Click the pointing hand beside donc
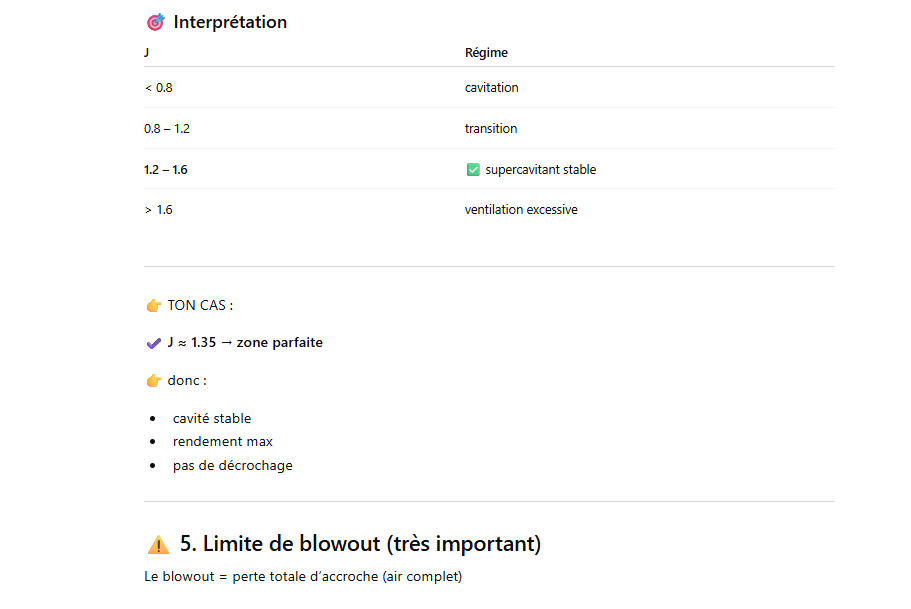911x609 pixels. pos(154,381)
